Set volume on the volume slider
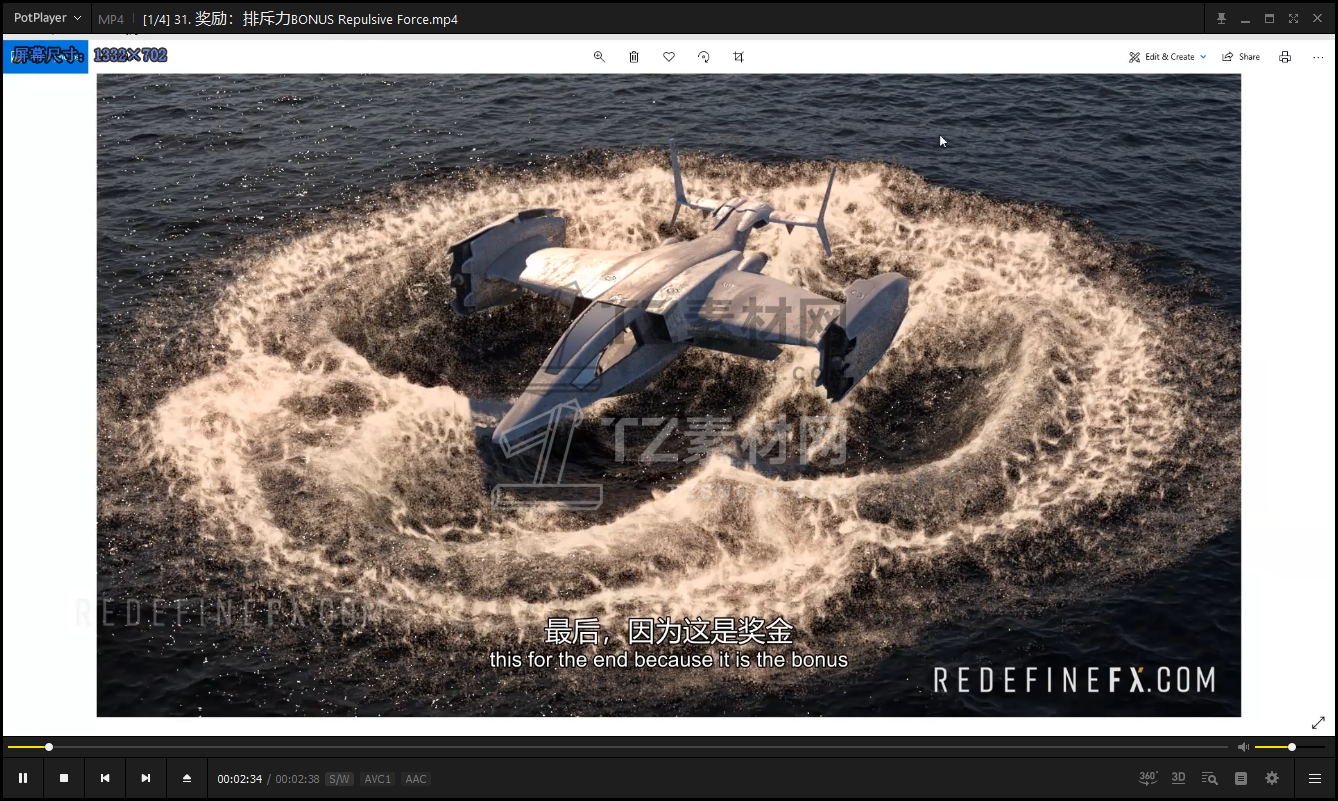This screenshot has width=1338, height=801. (x=1290, y=747)
